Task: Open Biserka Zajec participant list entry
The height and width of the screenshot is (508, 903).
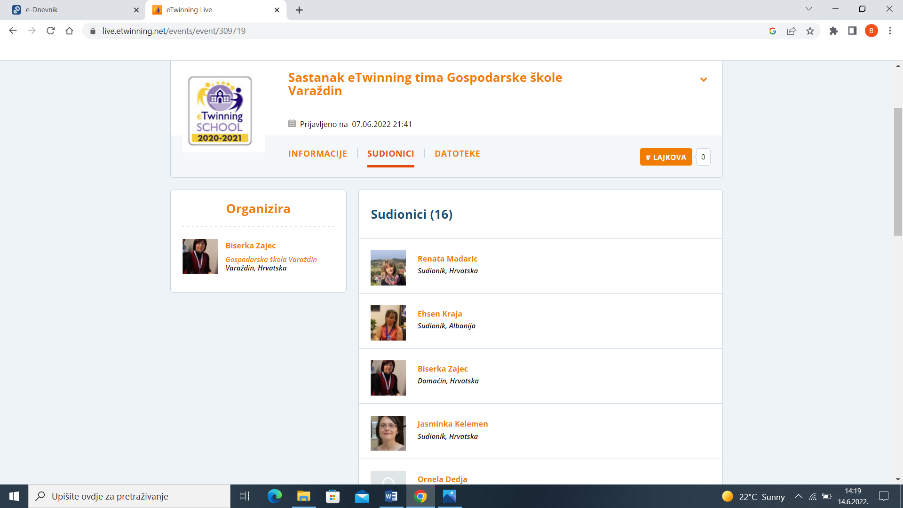Action: tap(442, 369)
